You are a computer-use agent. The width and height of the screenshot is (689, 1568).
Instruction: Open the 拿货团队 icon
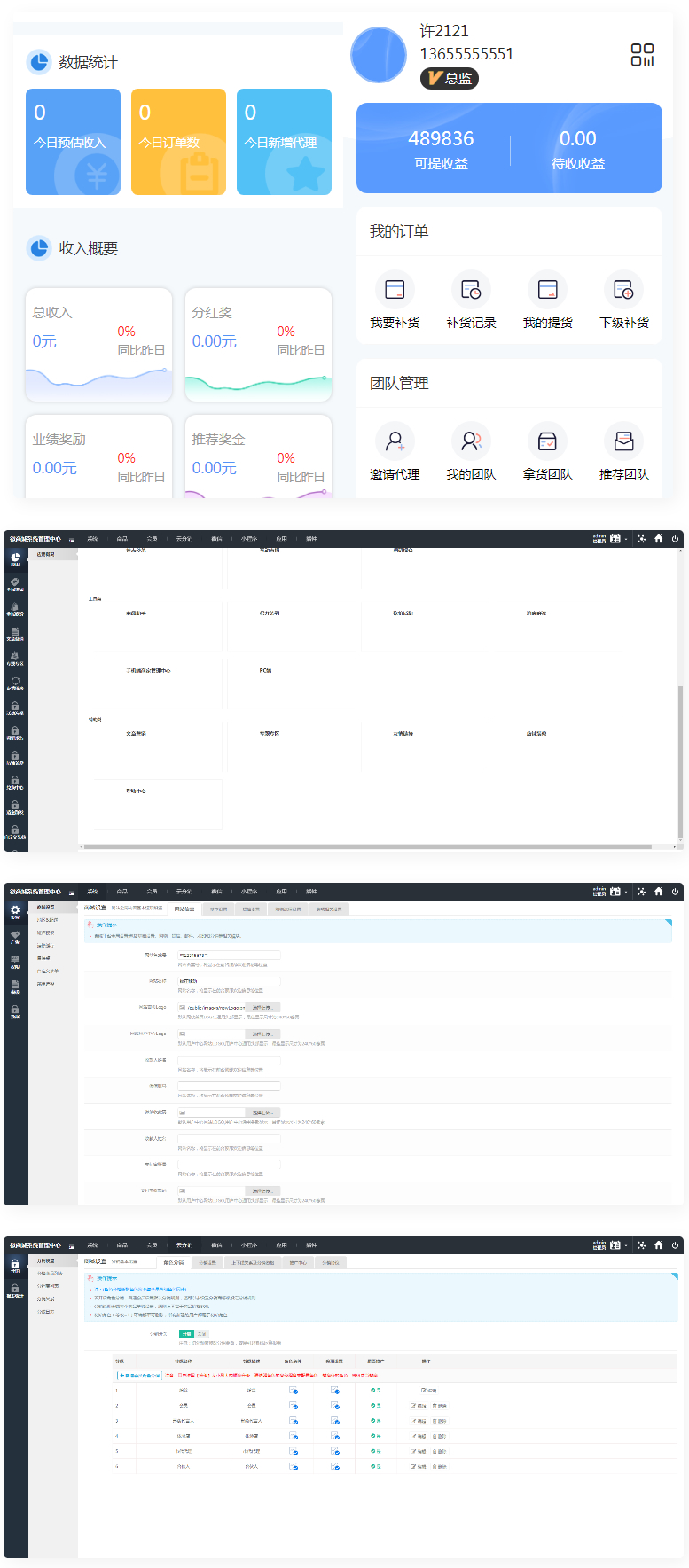pyautogui.click(x=547, y=441)
